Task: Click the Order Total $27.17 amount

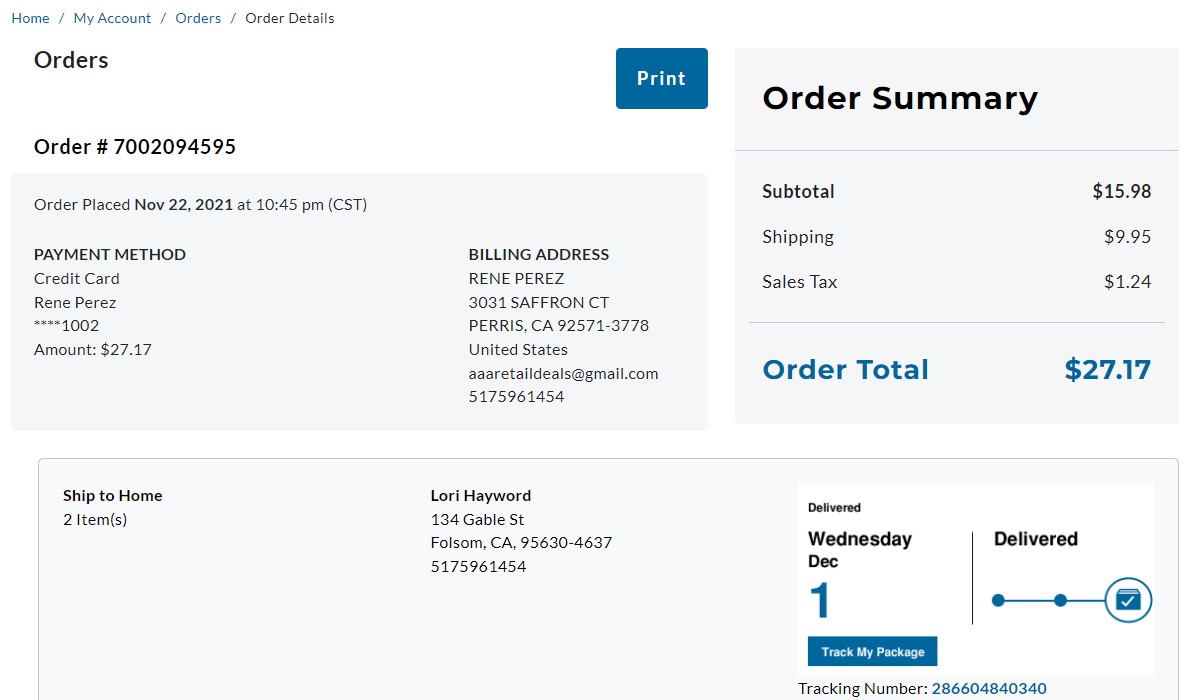Action: 1107,370
